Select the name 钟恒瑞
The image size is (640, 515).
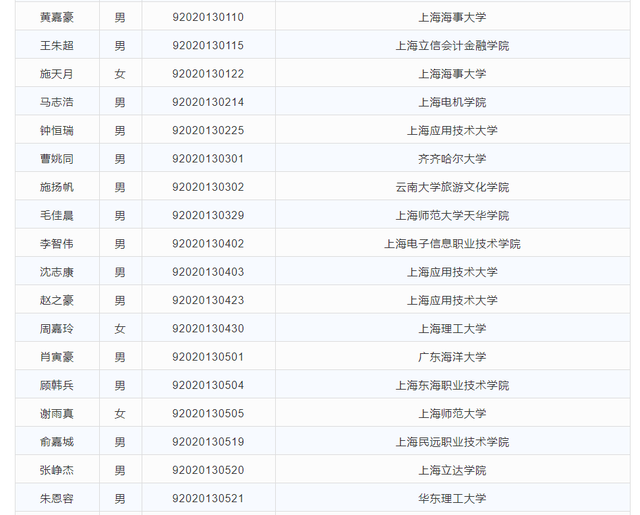[57, 131]
